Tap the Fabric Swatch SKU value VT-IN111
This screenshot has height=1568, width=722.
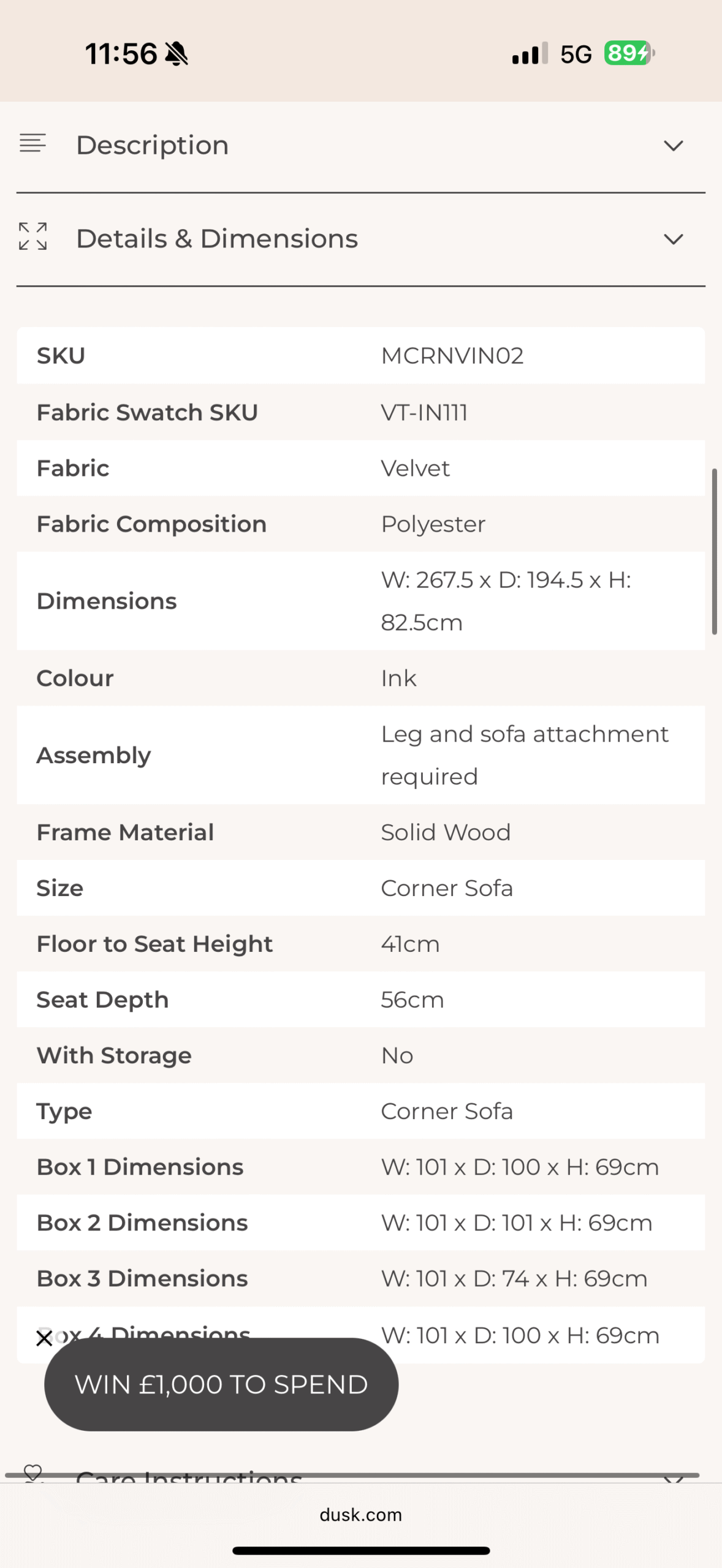pos(424,412)
